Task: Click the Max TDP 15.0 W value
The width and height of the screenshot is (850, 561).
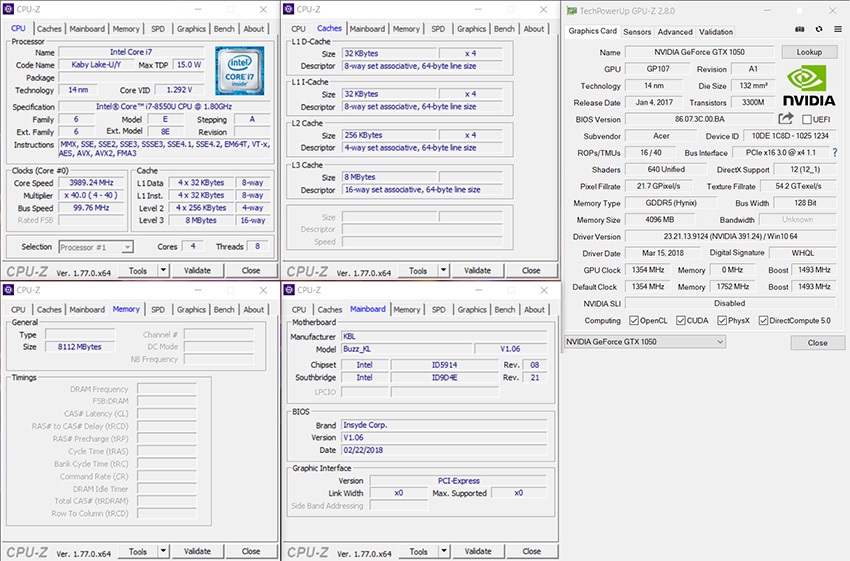Action: pos(189,65)
